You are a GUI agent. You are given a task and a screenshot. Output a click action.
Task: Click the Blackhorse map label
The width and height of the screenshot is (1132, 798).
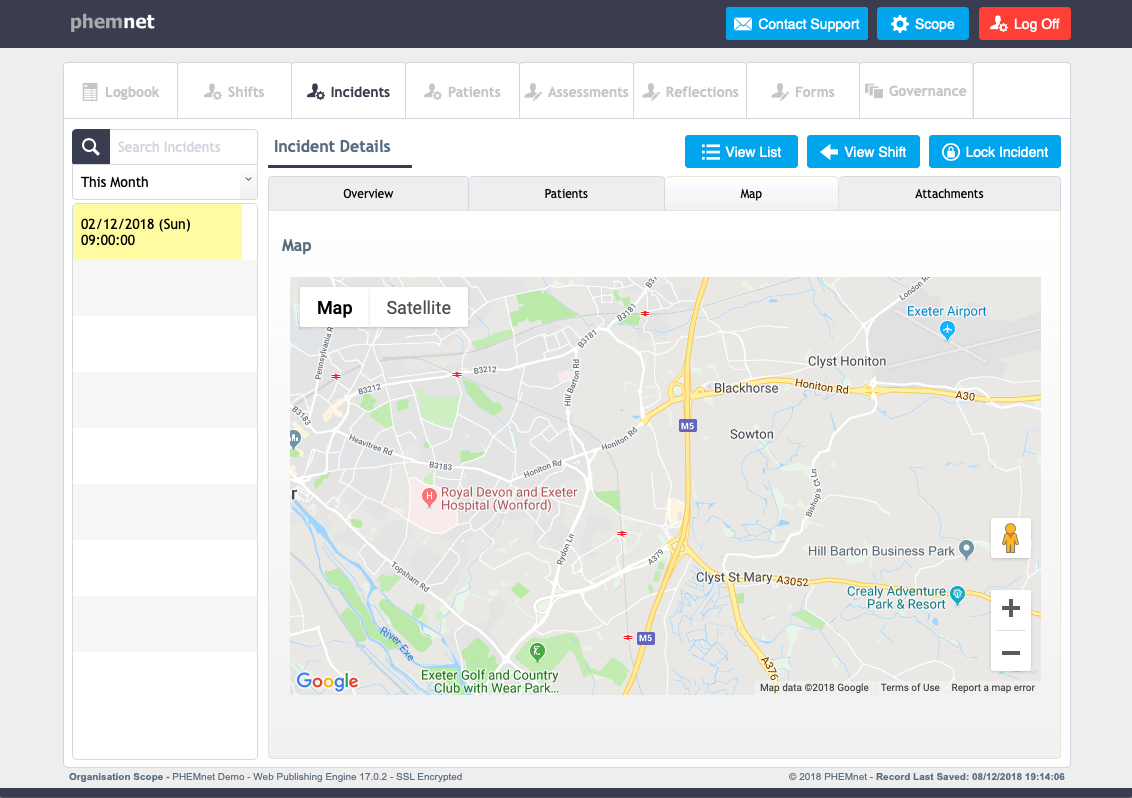pos(746,388)
